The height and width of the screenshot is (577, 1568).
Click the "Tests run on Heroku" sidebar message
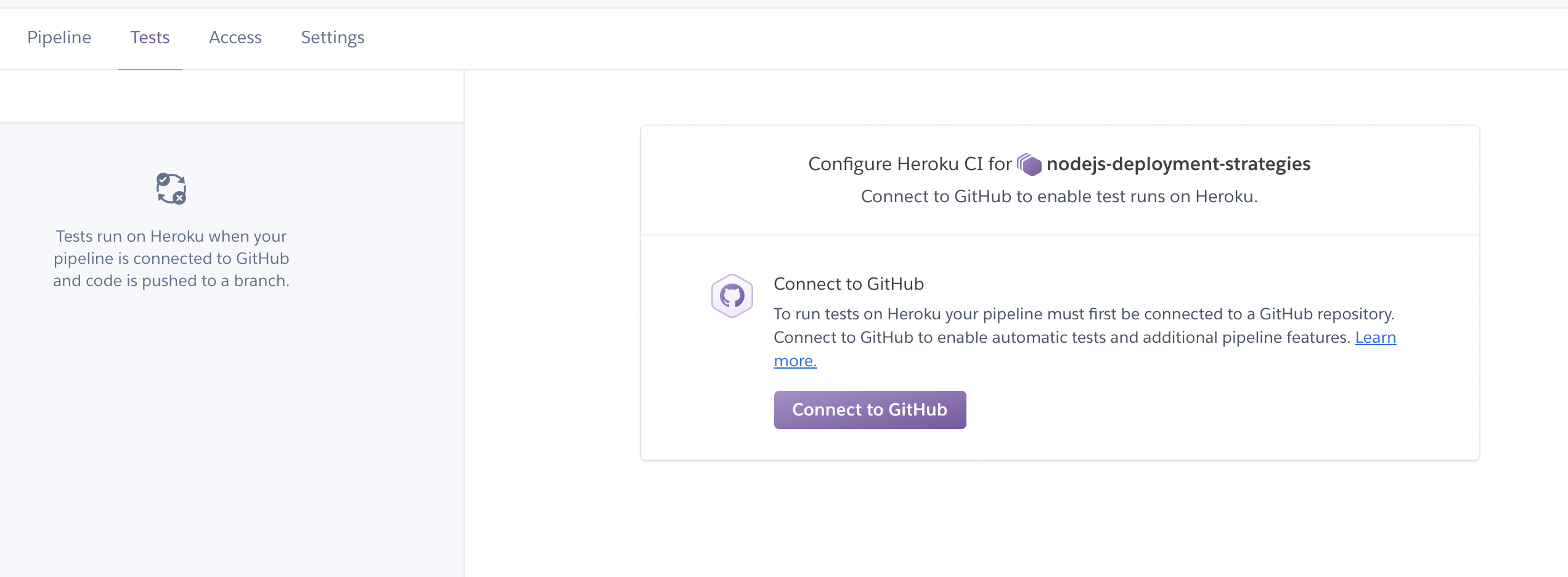pyautogui.click(x=171, y=258)
